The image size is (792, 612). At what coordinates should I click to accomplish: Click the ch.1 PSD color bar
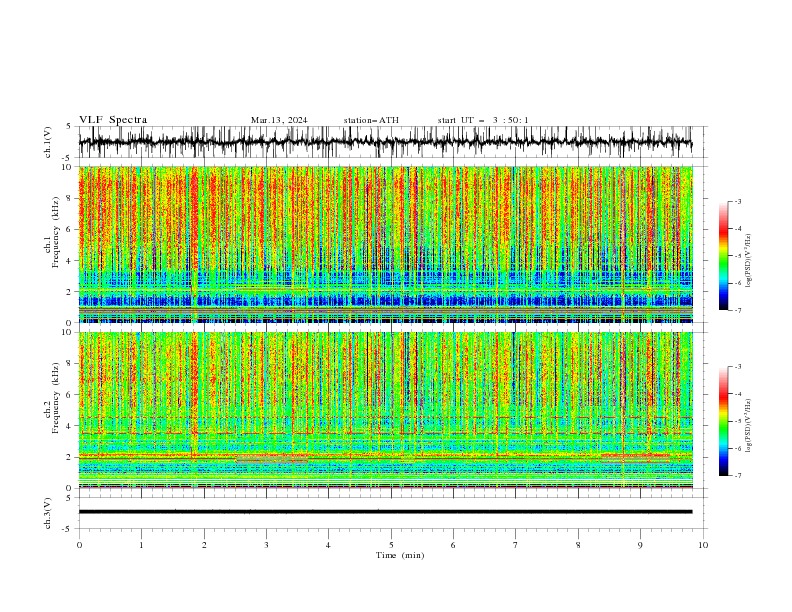click(x=724, y=256)
